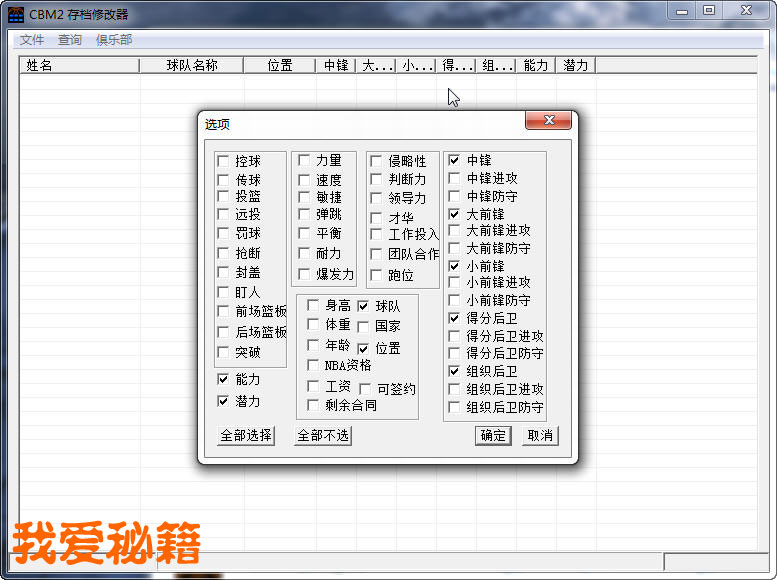Enable the 侵略性 checkbox
777x580 pixels.
coord(376,161)
